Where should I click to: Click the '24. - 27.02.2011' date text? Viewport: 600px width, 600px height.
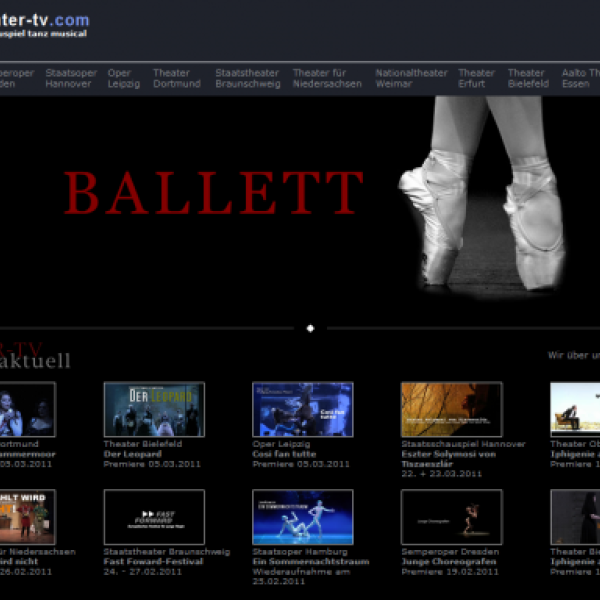tap(143, 572)
